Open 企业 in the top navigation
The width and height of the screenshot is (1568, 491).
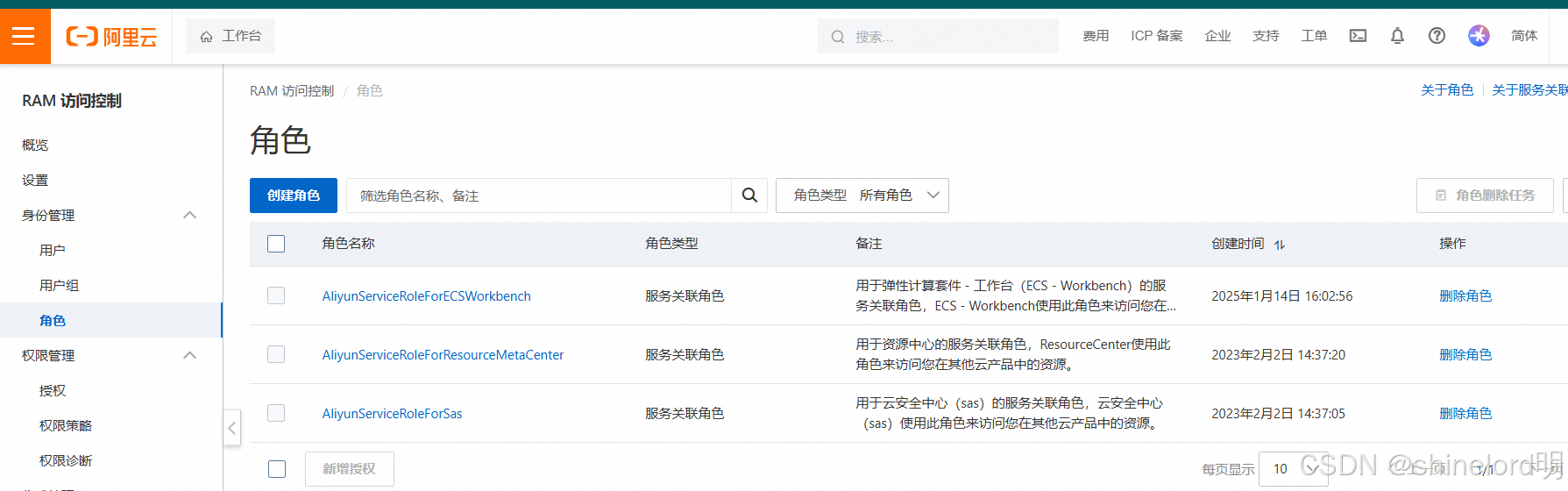(1217, 36)
